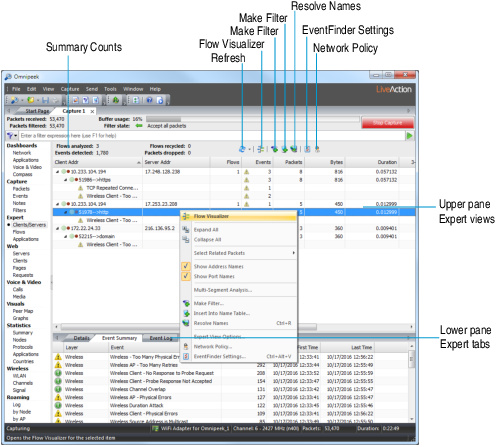Open the Tools menu
Viewport: 502px width, 447px height.
(x=111, y=90)
